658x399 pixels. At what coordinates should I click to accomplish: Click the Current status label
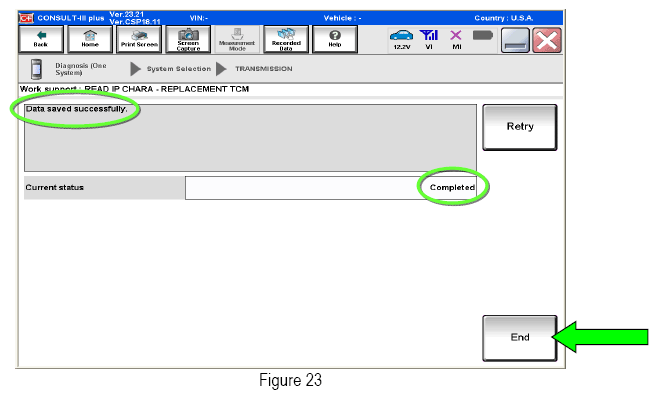coord(55,188)
